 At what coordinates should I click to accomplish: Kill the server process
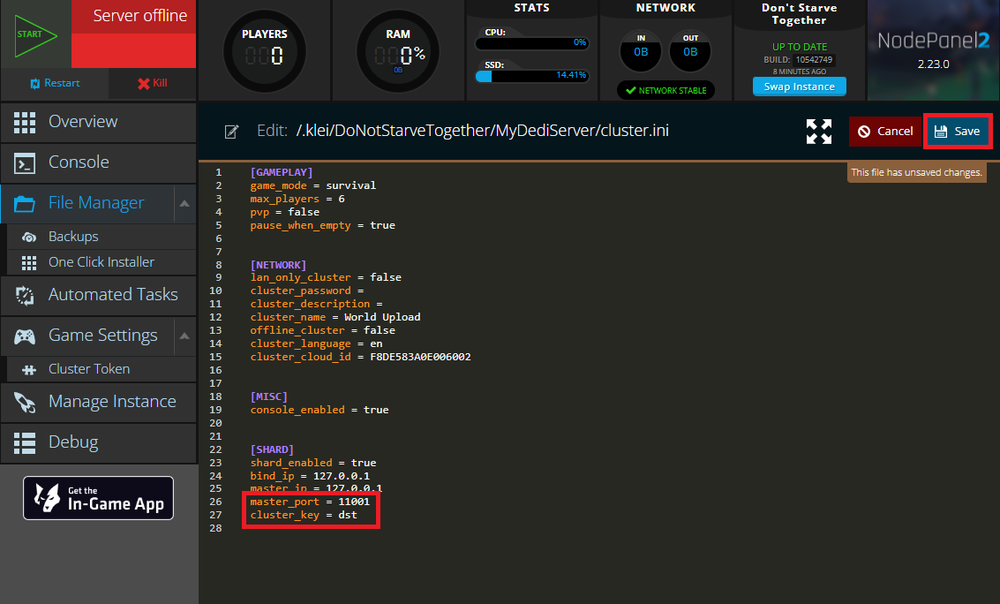pyautogui.click(x=151, y=83)
